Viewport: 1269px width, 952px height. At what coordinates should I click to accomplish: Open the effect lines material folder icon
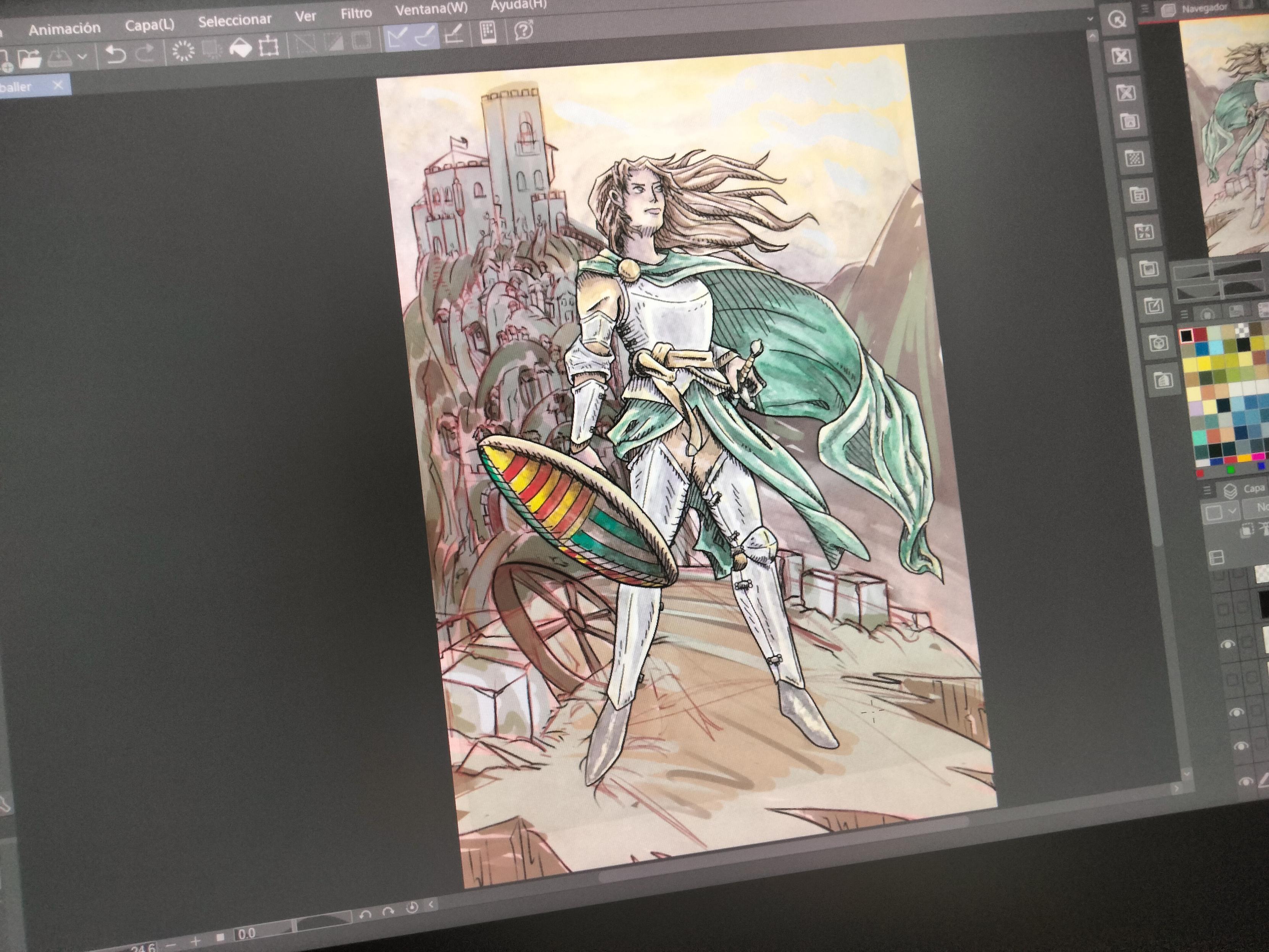coord(1144,232)
